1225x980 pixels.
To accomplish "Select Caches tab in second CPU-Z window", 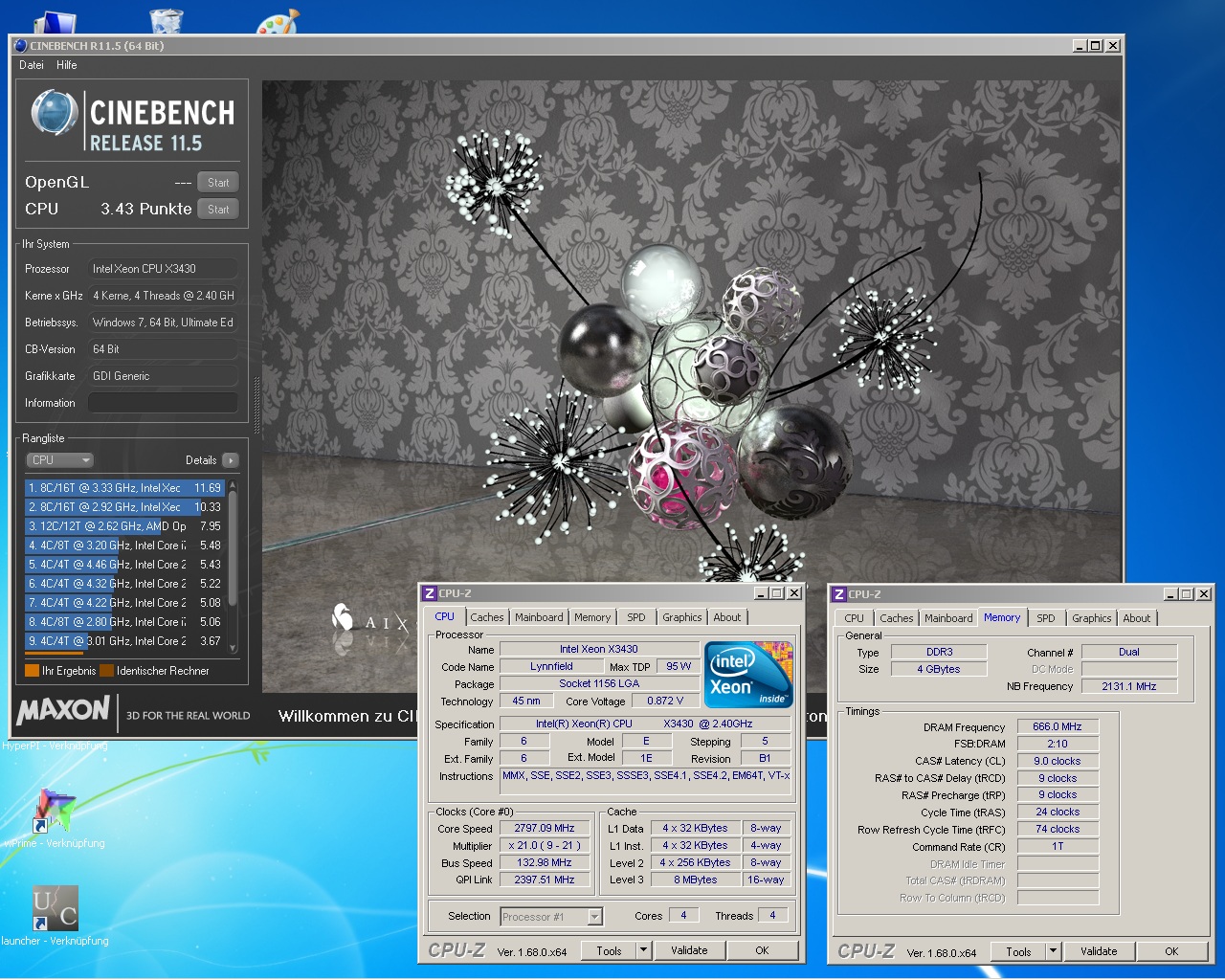I will (x=897, y=618).
